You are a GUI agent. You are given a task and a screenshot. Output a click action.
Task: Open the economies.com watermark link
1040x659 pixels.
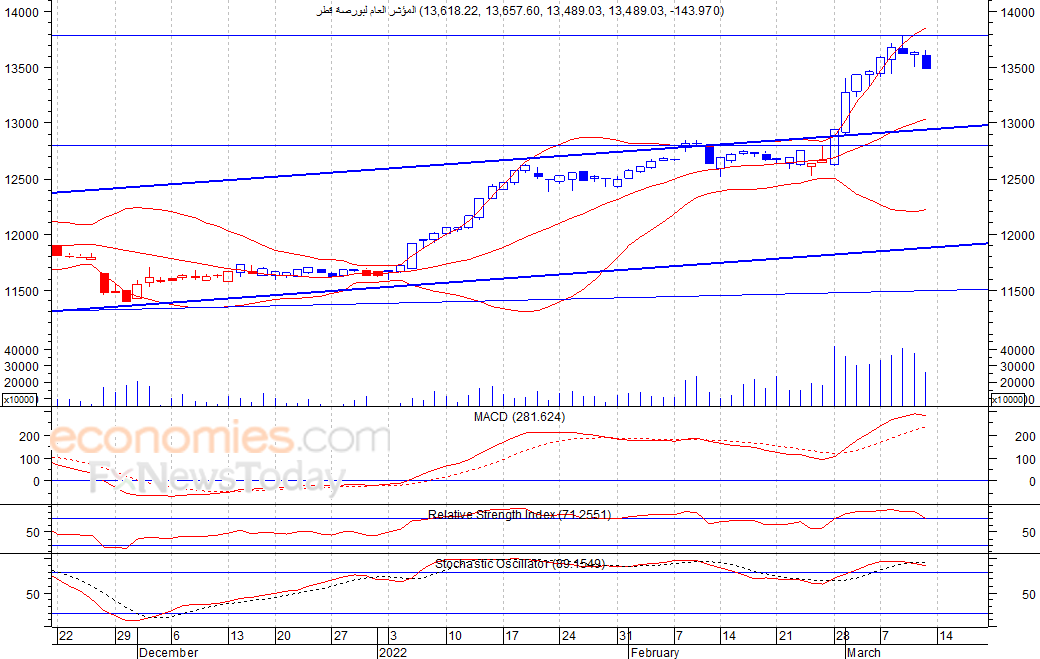click(x=220, y=440)
